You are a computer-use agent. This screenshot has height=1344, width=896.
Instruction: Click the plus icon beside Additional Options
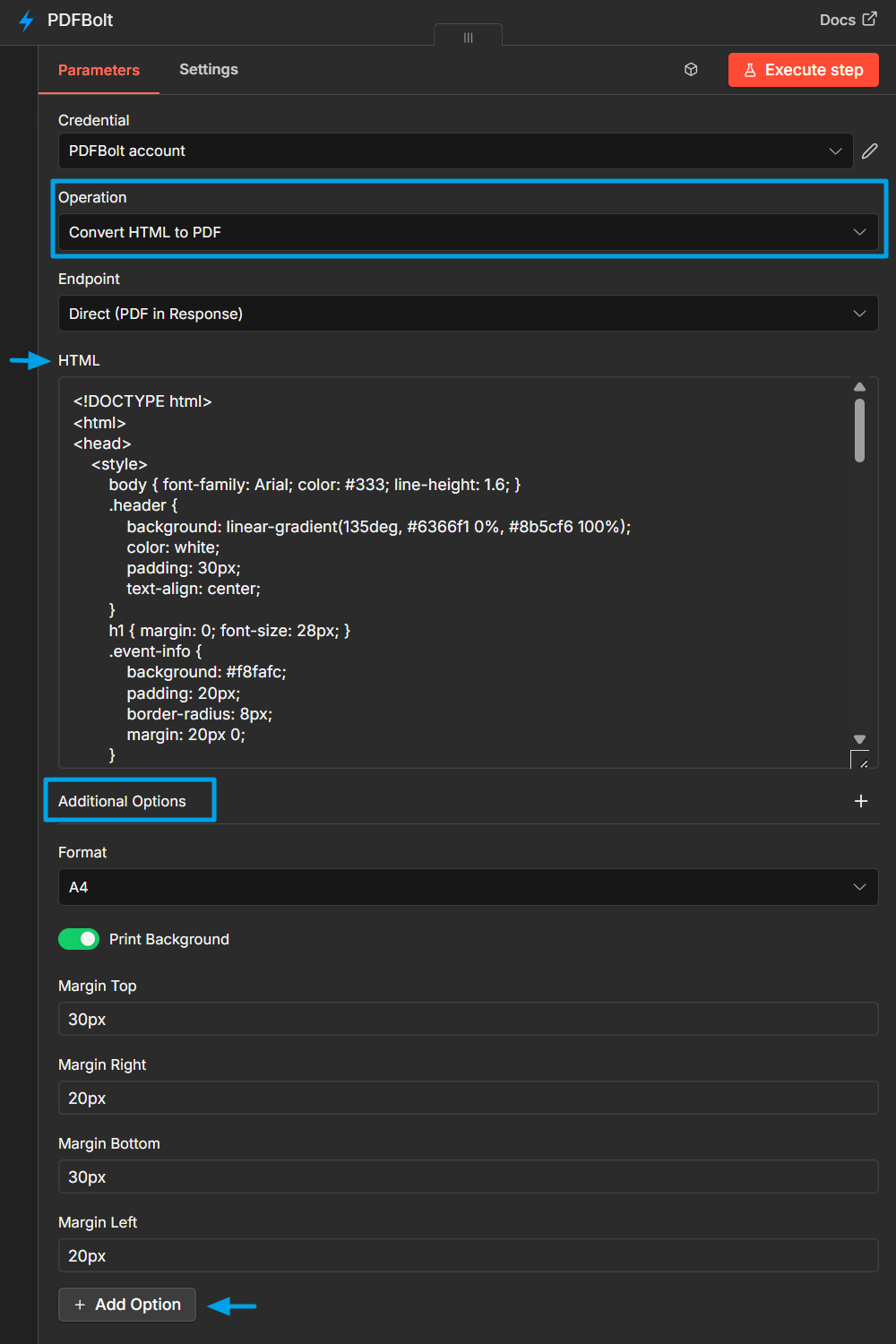pos(860,800)
